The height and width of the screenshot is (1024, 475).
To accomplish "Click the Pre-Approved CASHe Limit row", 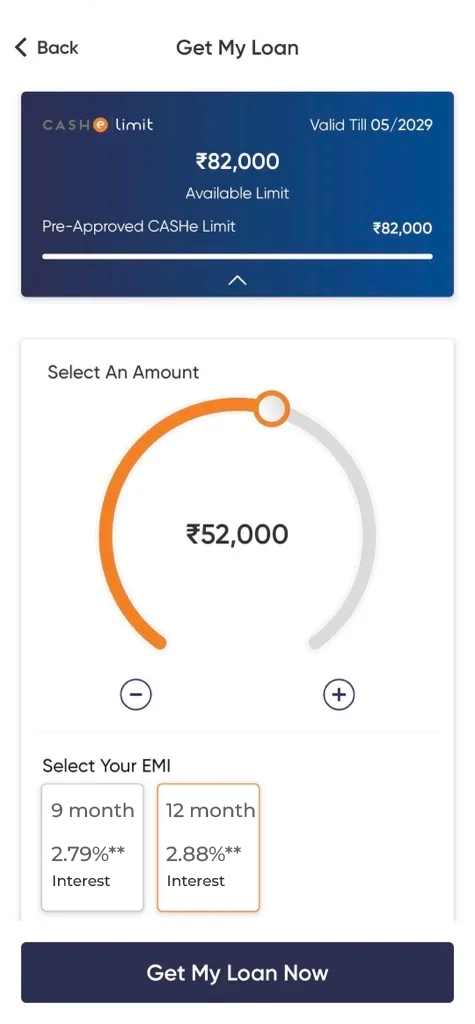I will coord(237,227).
